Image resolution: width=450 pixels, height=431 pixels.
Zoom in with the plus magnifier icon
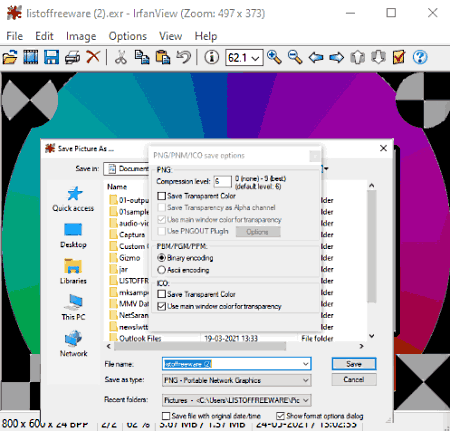[274, 57]
